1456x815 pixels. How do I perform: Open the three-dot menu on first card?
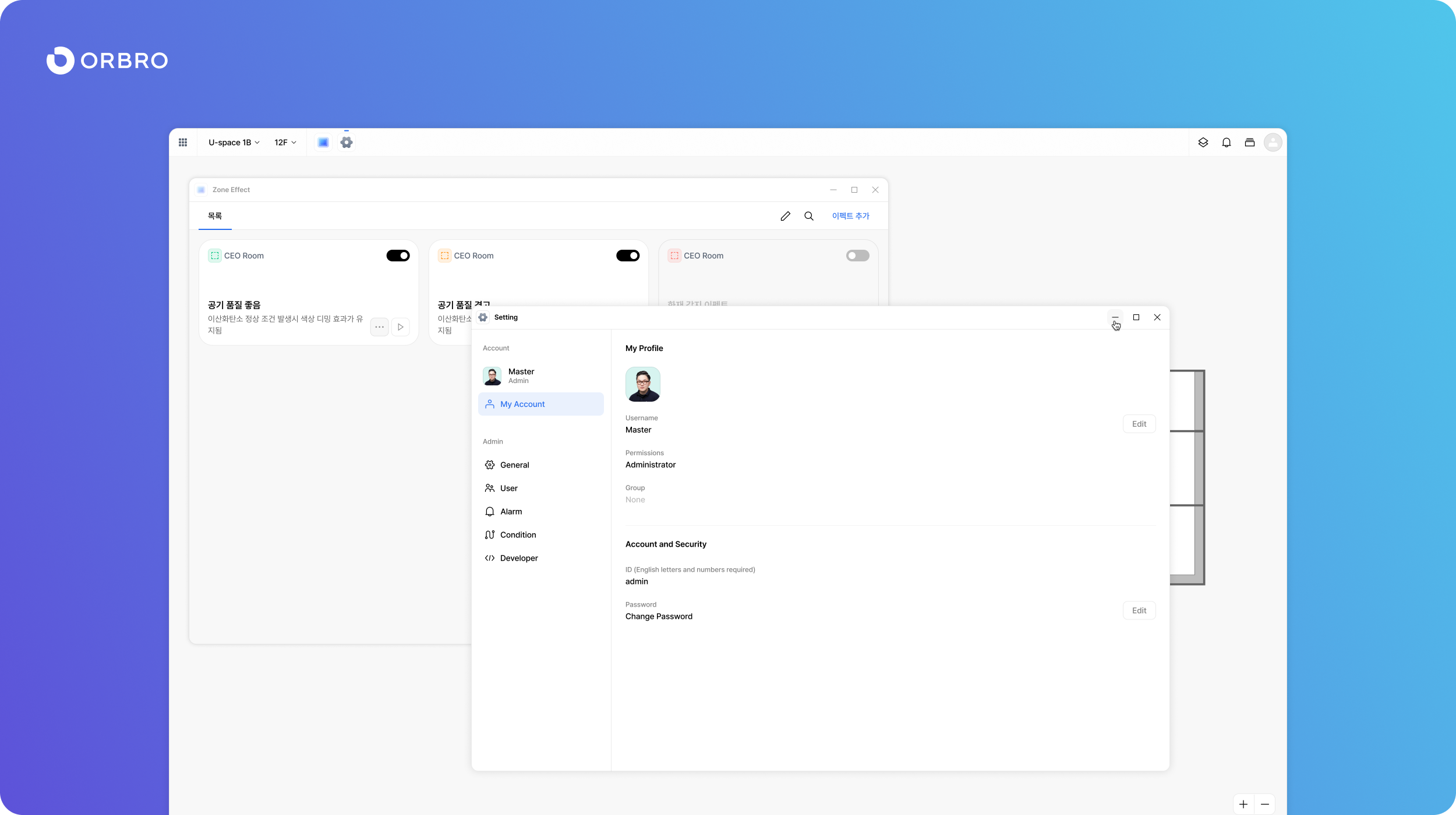click(380, 327)
